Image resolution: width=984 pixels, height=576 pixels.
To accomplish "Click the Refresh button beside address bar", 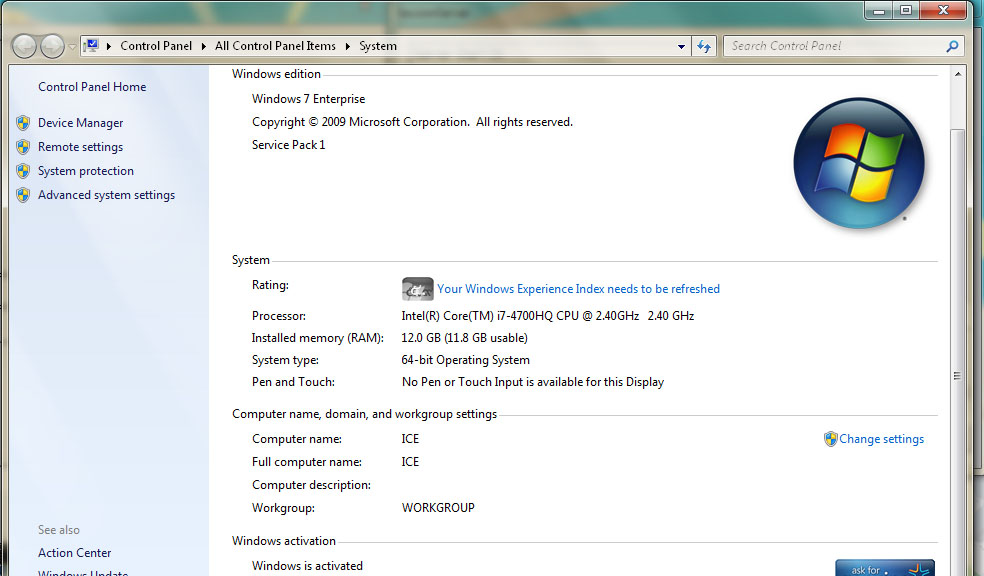I will pos(703,46).
